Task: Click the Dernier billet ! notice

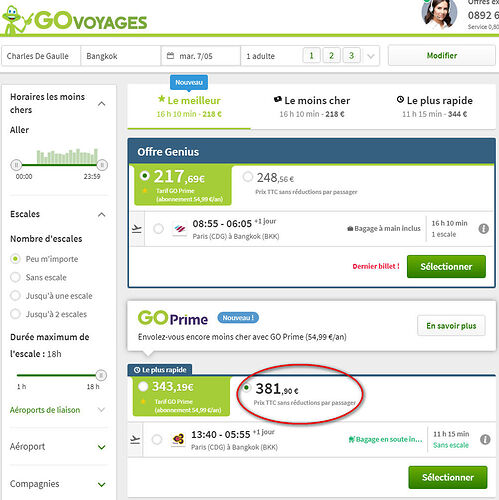Action: (x=376, y=266)
